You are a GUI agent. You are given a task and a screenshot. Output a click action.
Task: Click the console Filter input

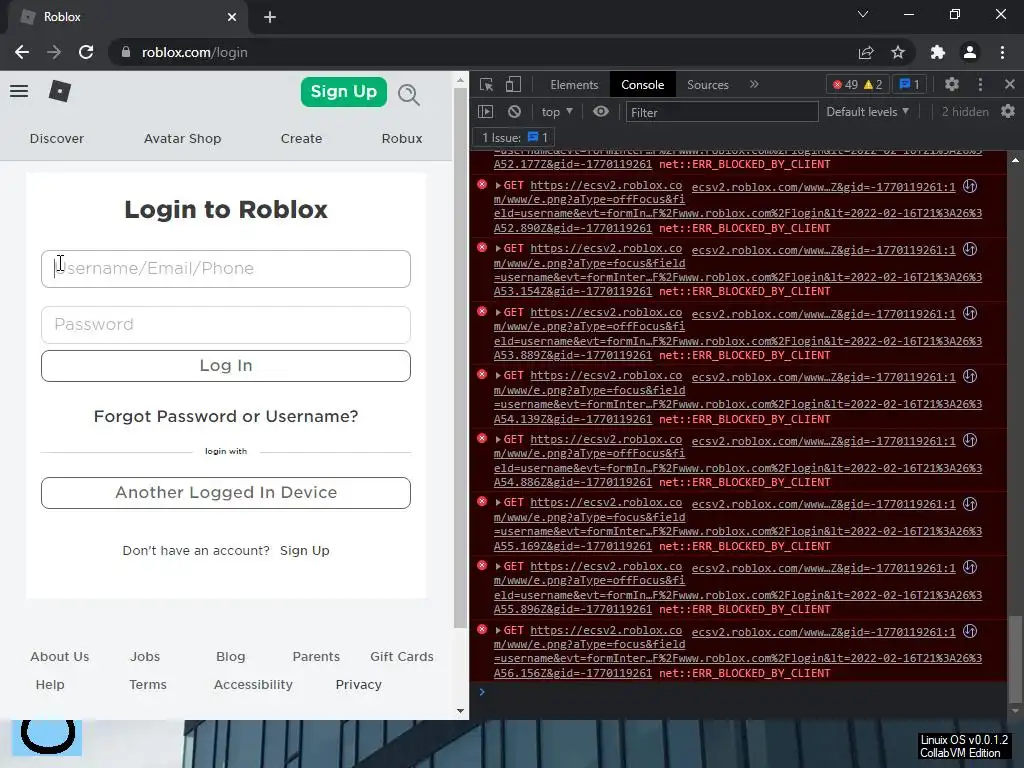pos(722,112)
